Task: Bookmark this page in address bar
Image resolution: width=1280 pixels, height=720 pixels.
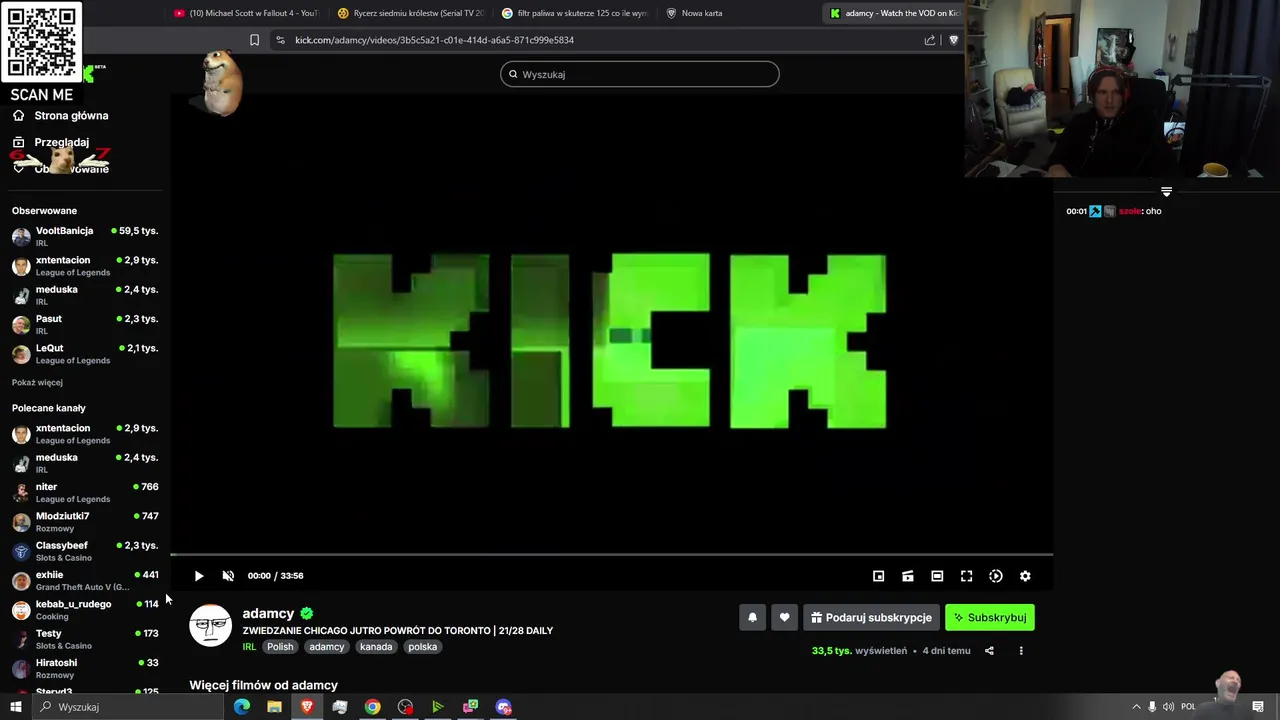Action: pyautogui.click(x=254, y=40)
